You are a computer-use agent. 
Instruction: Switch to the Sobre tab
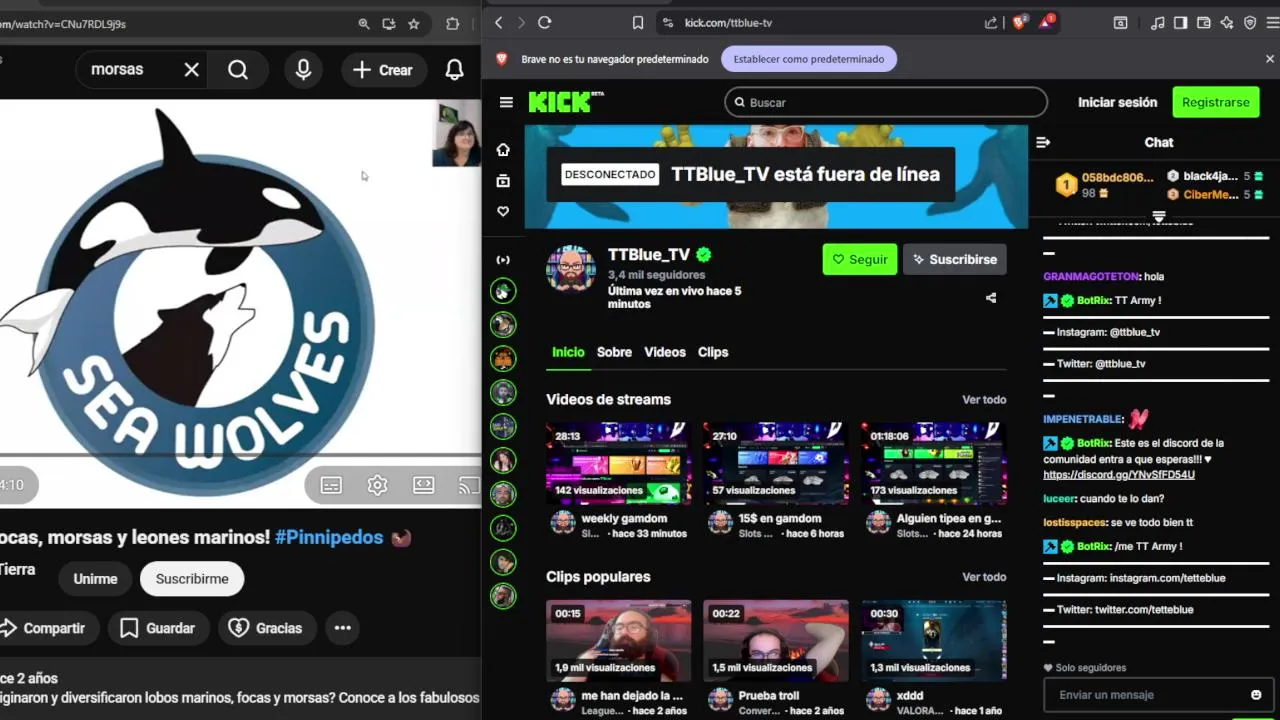pos(614,352)
